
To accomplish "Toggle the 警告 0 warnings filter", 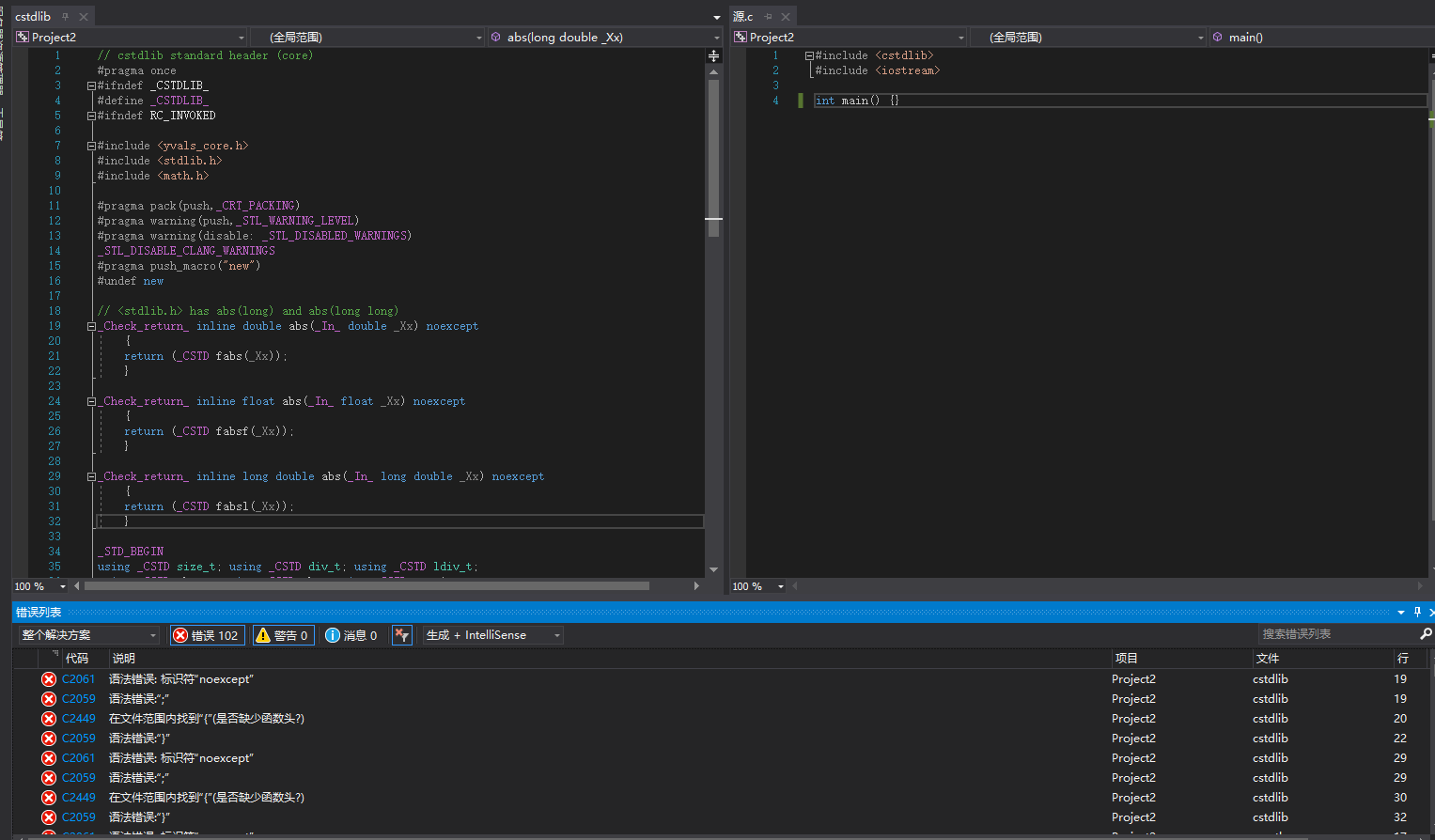I will [x=282, y=635].
